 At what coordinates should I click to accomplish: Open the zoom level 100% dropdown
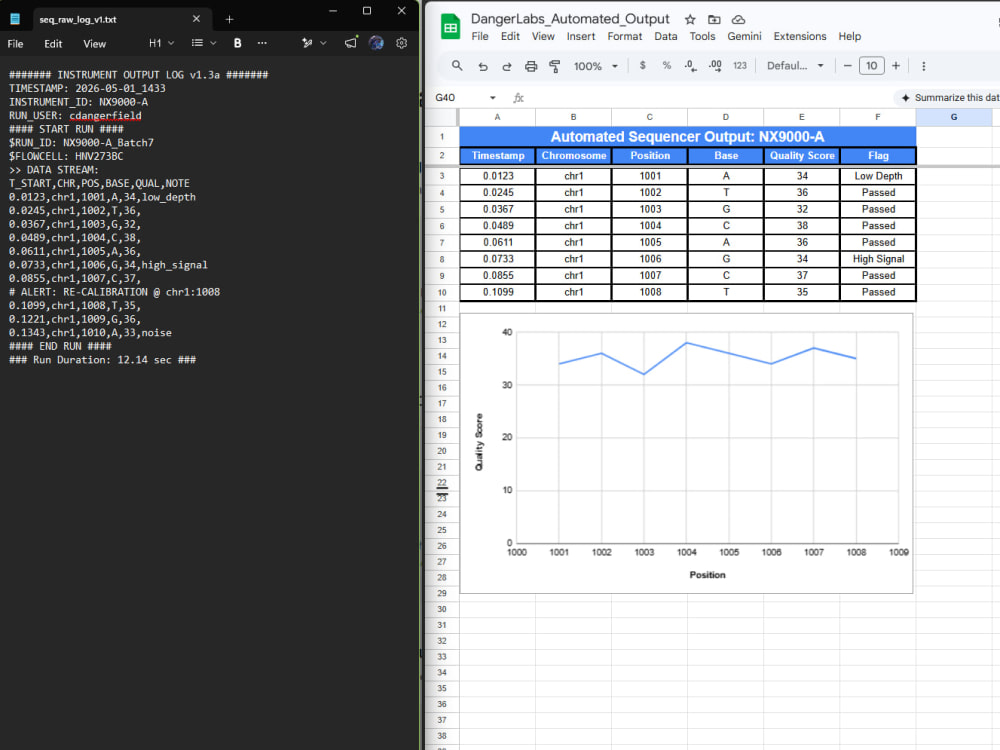[x=596, y=66]
